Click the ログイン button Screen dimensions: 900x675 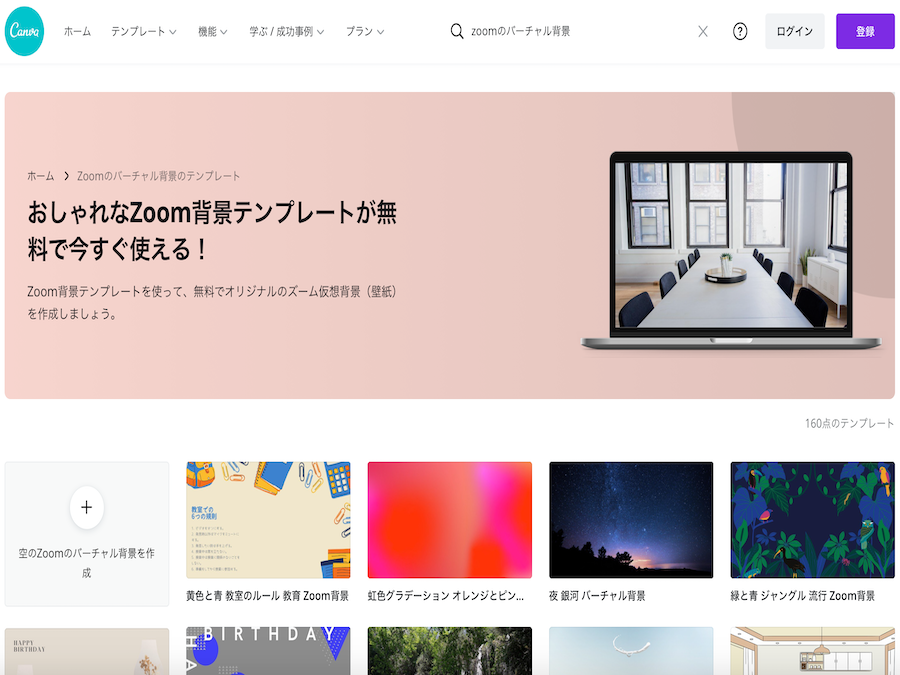[x=794, y=31]
